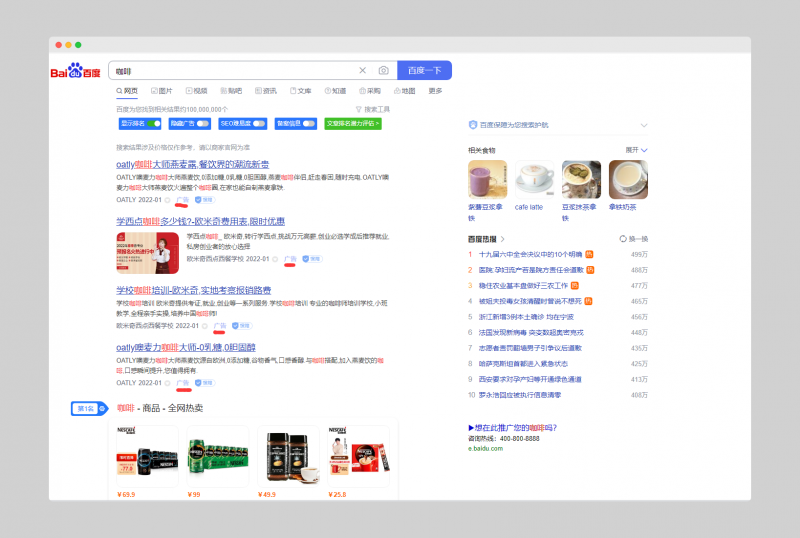Click the 百度一下 search button
Image resolution: width=800 pixels, height=538 pixels.
424,71
